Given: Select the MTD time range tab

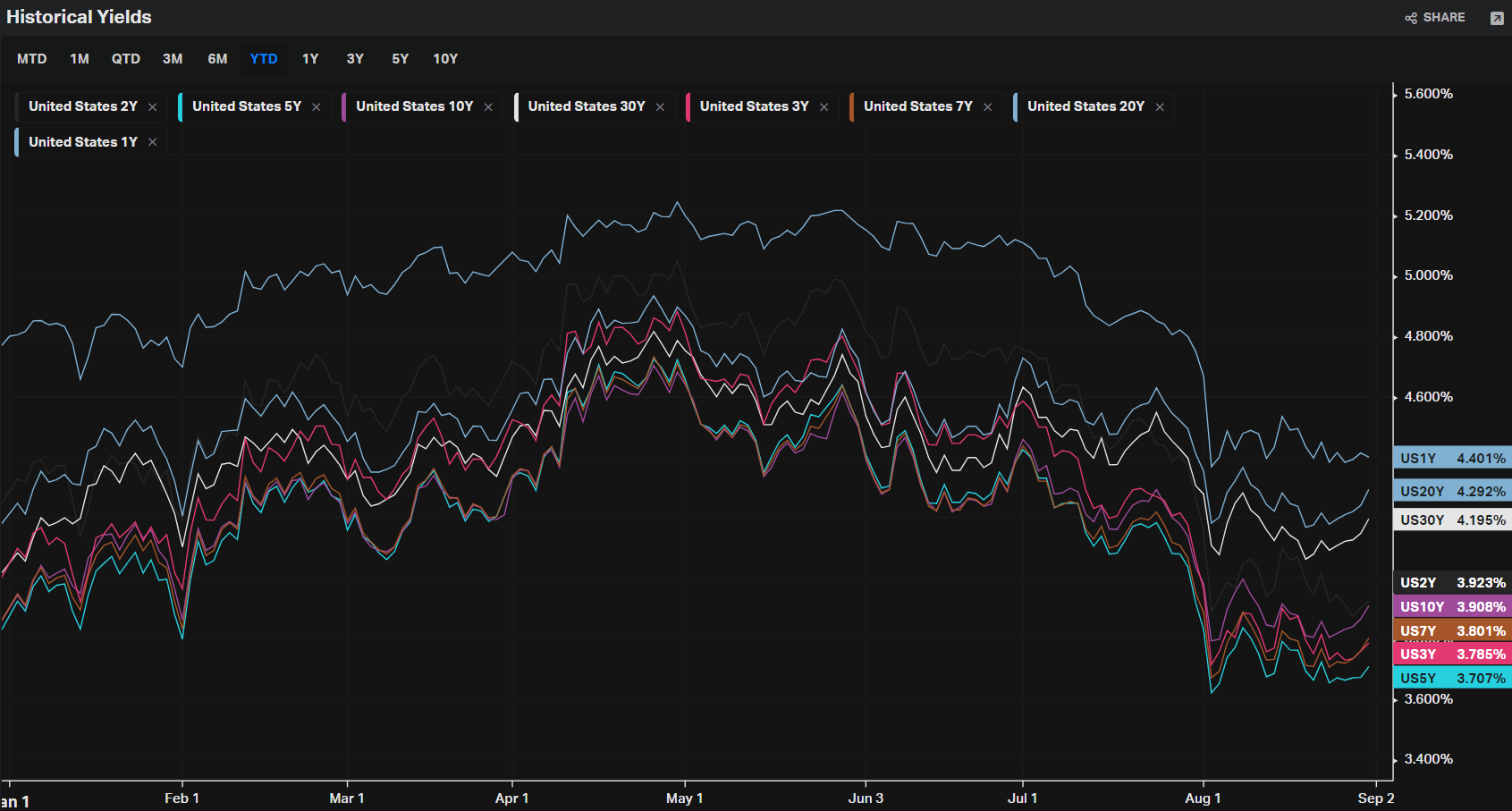Looking at the screenshot, I should click(32, 59).
